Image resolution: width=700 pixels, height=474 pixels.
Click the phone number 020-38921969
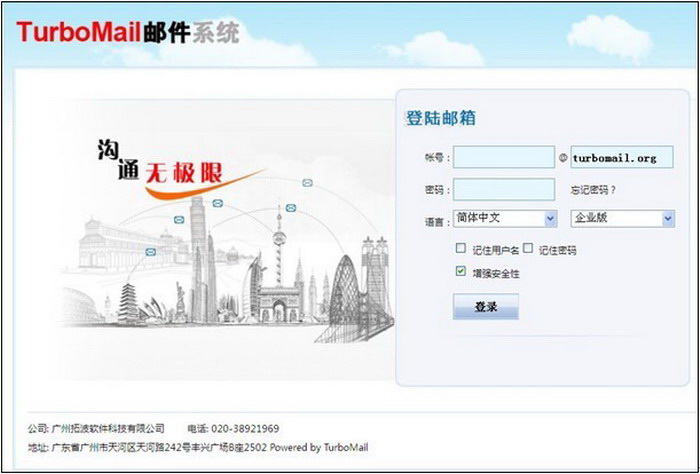[245, 429]
